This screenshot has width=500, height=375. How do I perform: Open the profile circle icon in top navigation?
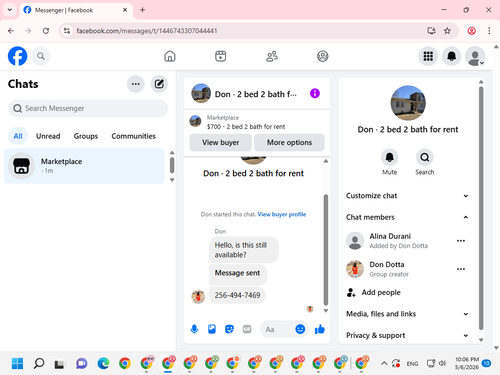point(322,56)
